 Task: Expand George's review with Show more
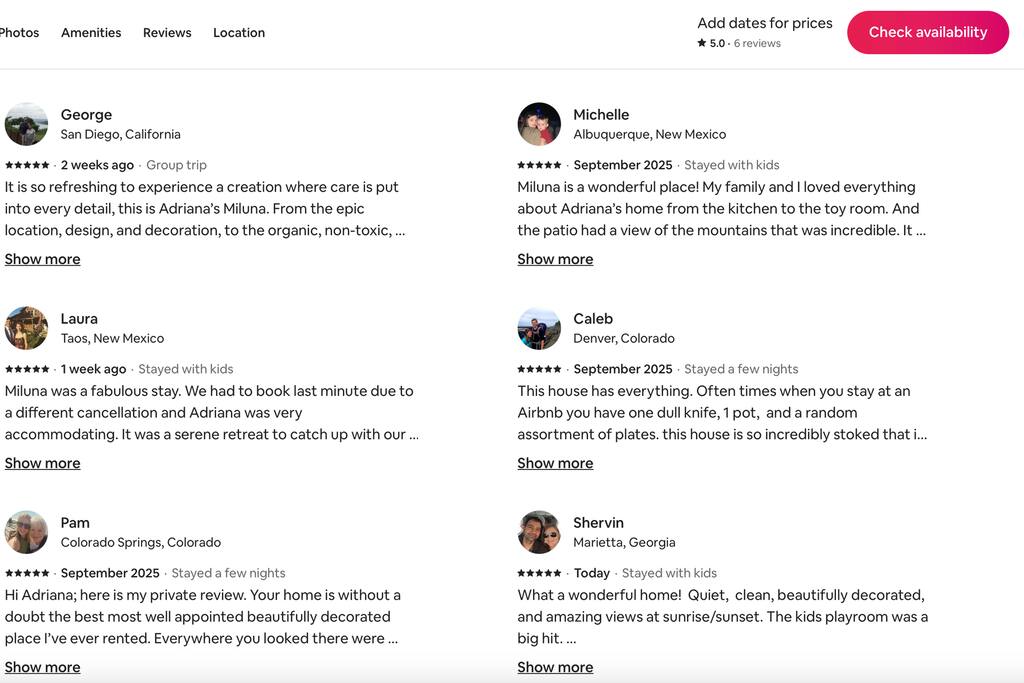pyautogui.click(x=42, y=259)
